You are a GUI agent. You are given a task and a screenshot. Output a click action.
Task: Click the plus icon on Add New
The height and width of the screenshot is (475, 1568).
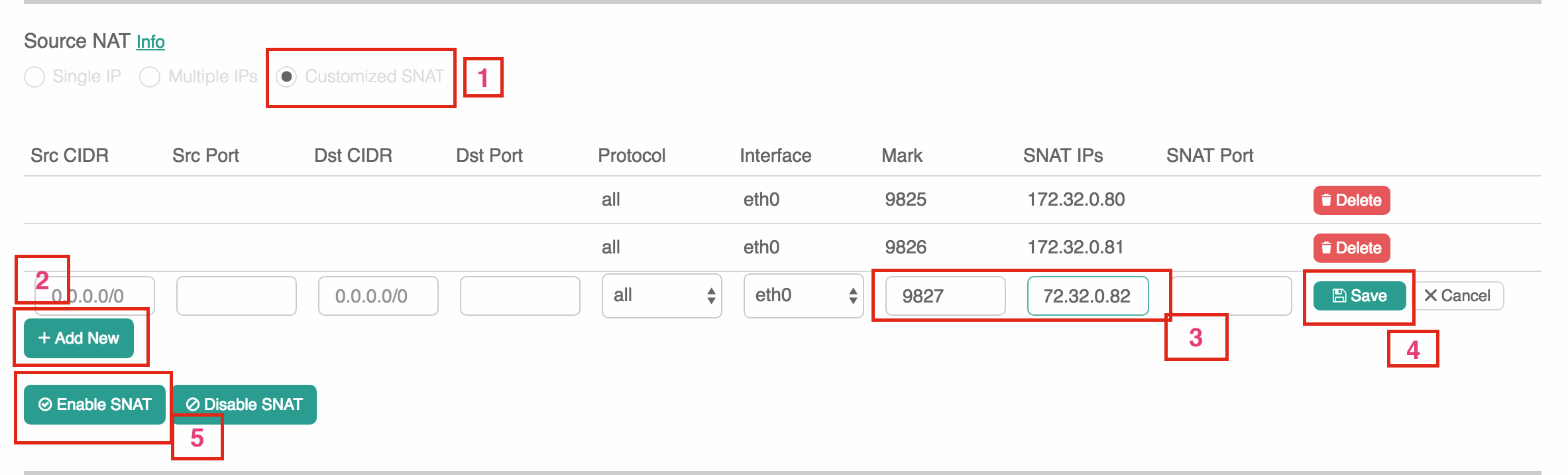click(x=44, y=338)
